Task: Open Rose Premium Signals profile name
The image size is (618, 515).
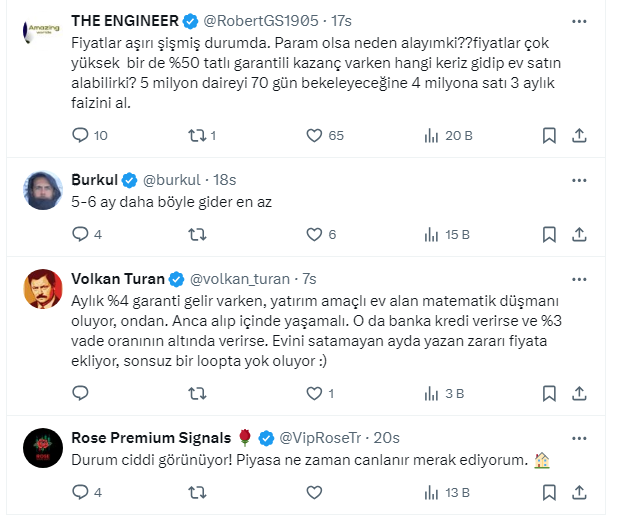Action: pyautogui.click(x=151, y=437)
